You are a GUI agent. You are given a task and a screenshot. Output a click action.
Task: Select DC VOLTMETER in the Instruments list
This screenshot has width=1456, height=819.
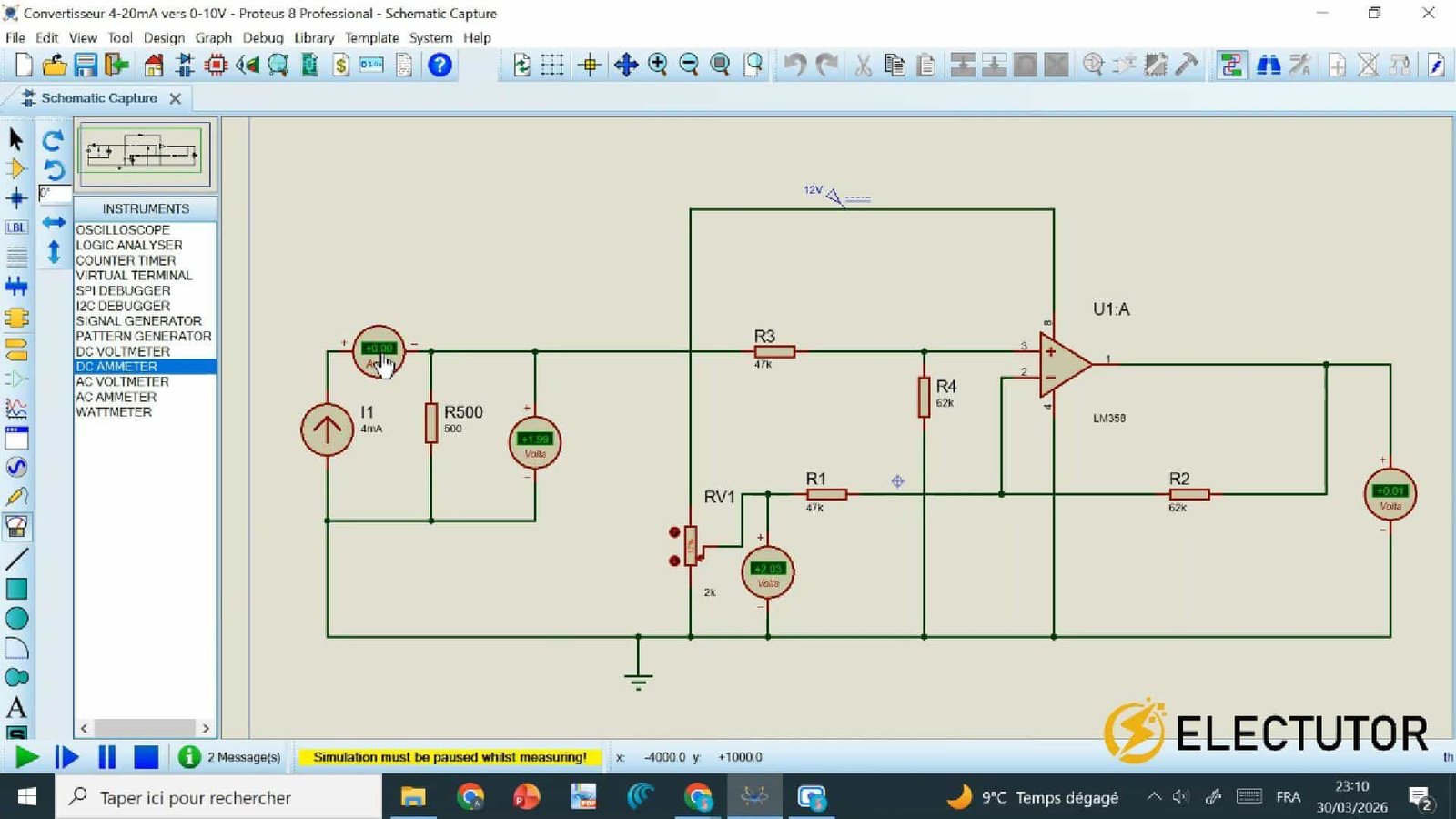125,350
